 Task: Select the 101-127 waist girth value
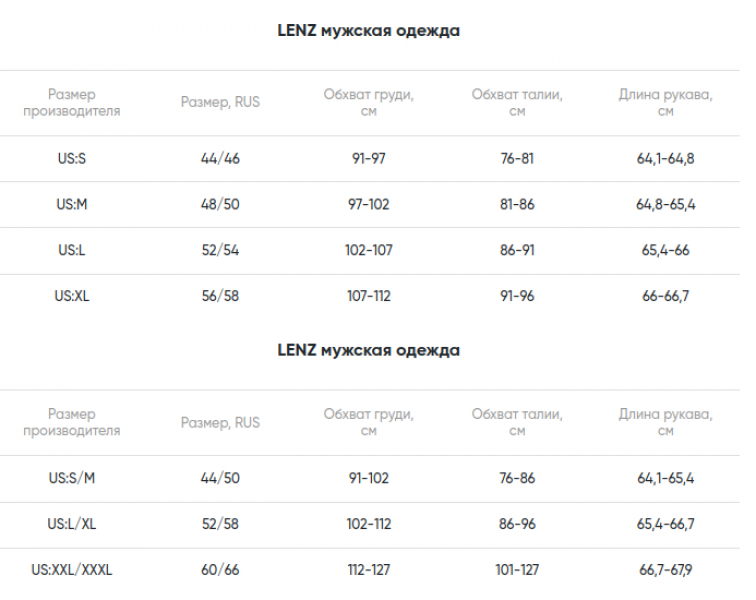[517, 570]
